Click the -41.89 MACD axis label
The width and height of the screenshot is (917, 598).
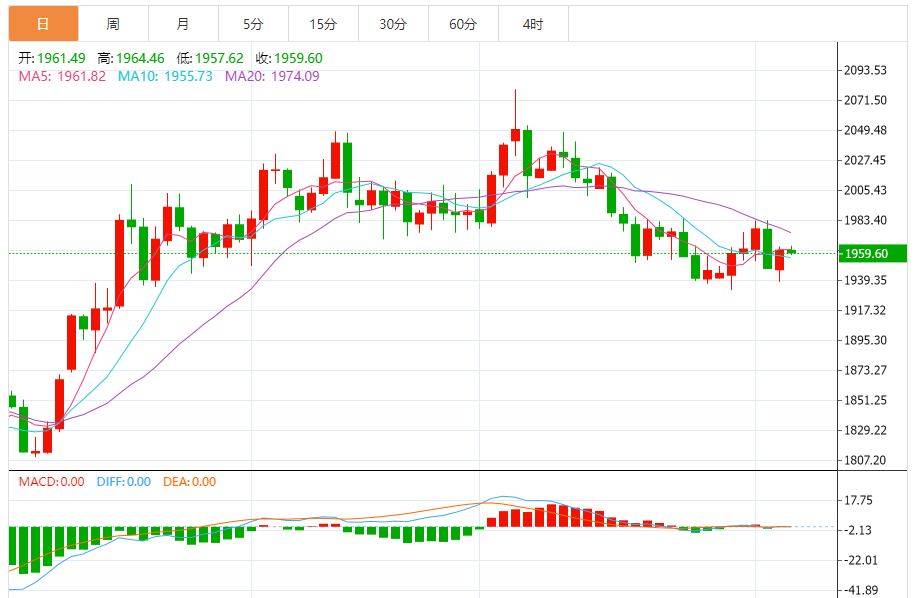click(x=861, y=590)
